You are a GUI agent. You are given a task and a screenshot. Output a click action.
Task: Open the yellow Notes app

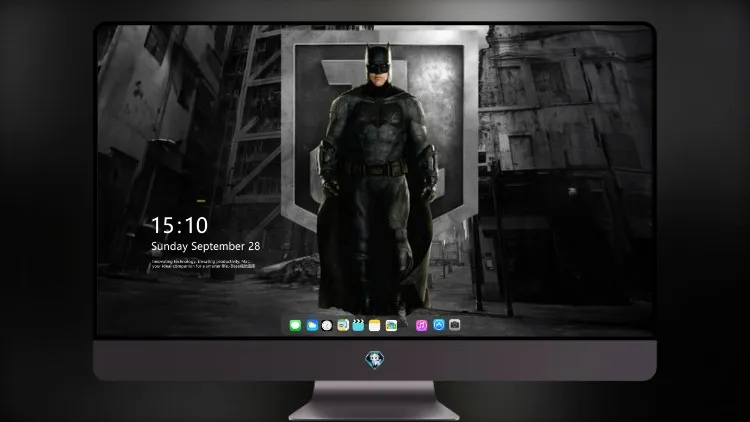(x=375, y=325)
